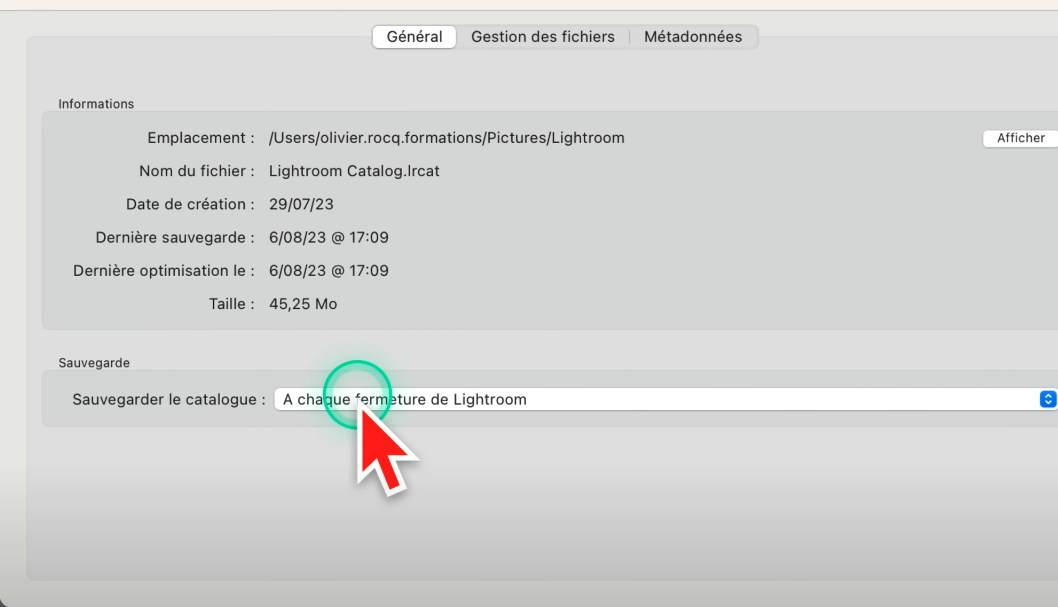Viewport: 1058px width, 607px height.
Task: Click the catalog location path text
Action: [x=447, y=138]
